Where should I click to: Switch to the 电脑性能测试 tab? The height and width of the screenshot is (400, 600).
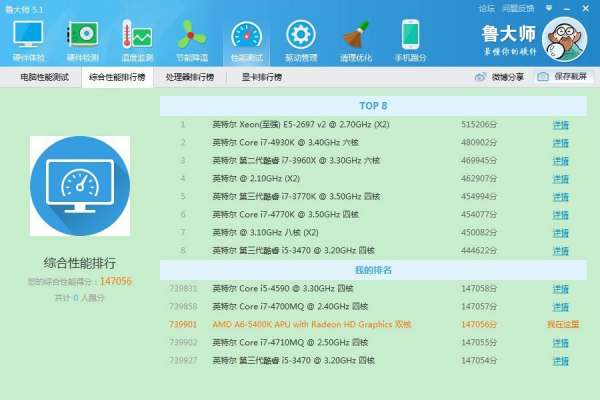click(x=44, y=77)
